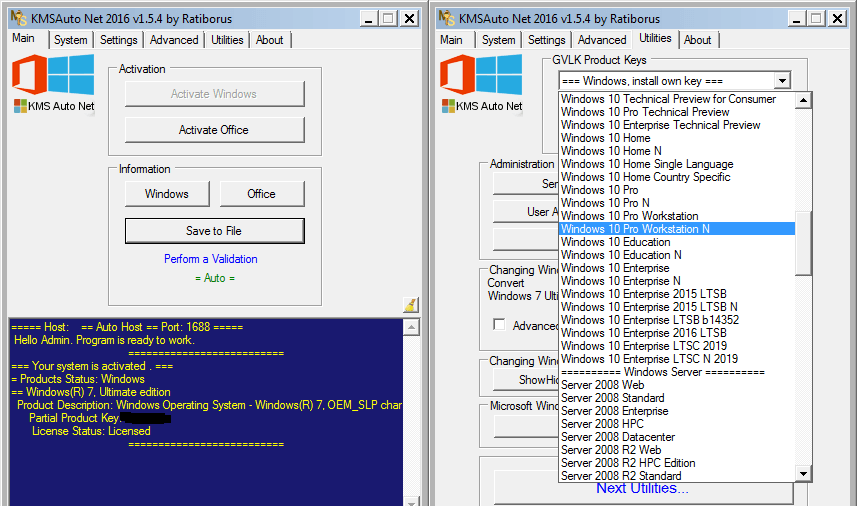Open the About tab in the right window
The height and width of the screenshot is (506, 857).
tap(697, 40)
